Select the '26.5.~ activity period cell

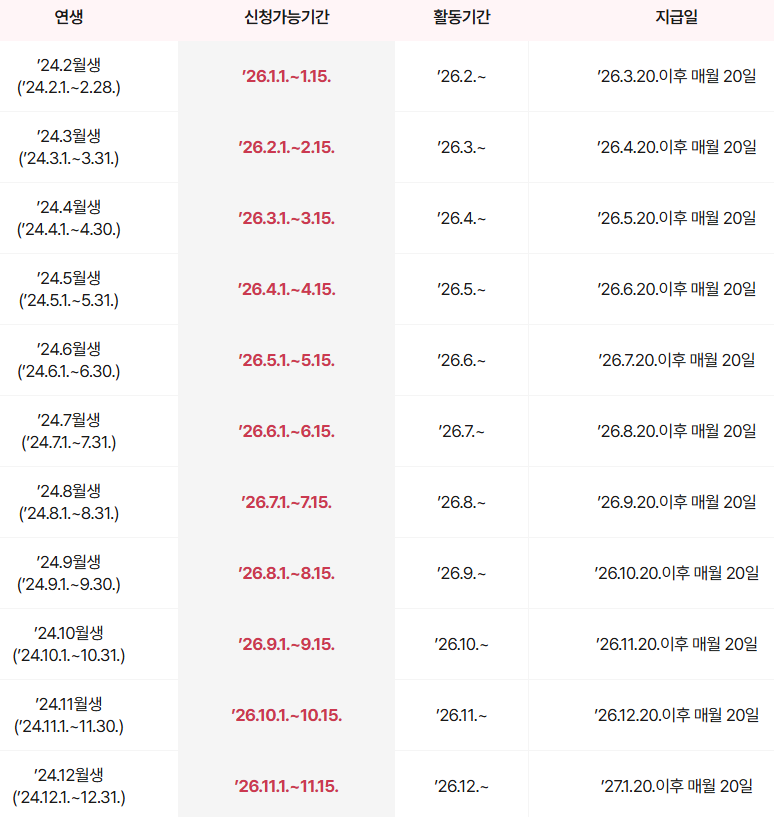click(461, 289)
